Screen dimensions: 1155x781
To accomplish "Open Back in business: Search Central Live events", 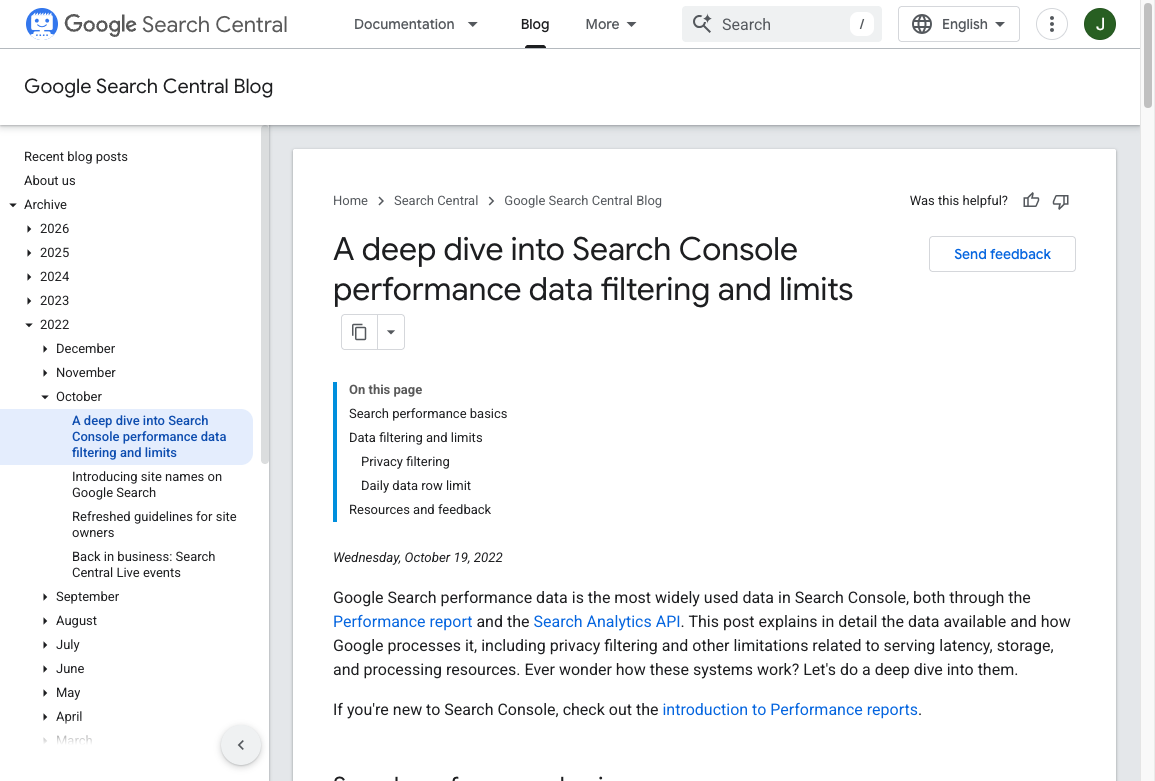I will tap(144, 564).
